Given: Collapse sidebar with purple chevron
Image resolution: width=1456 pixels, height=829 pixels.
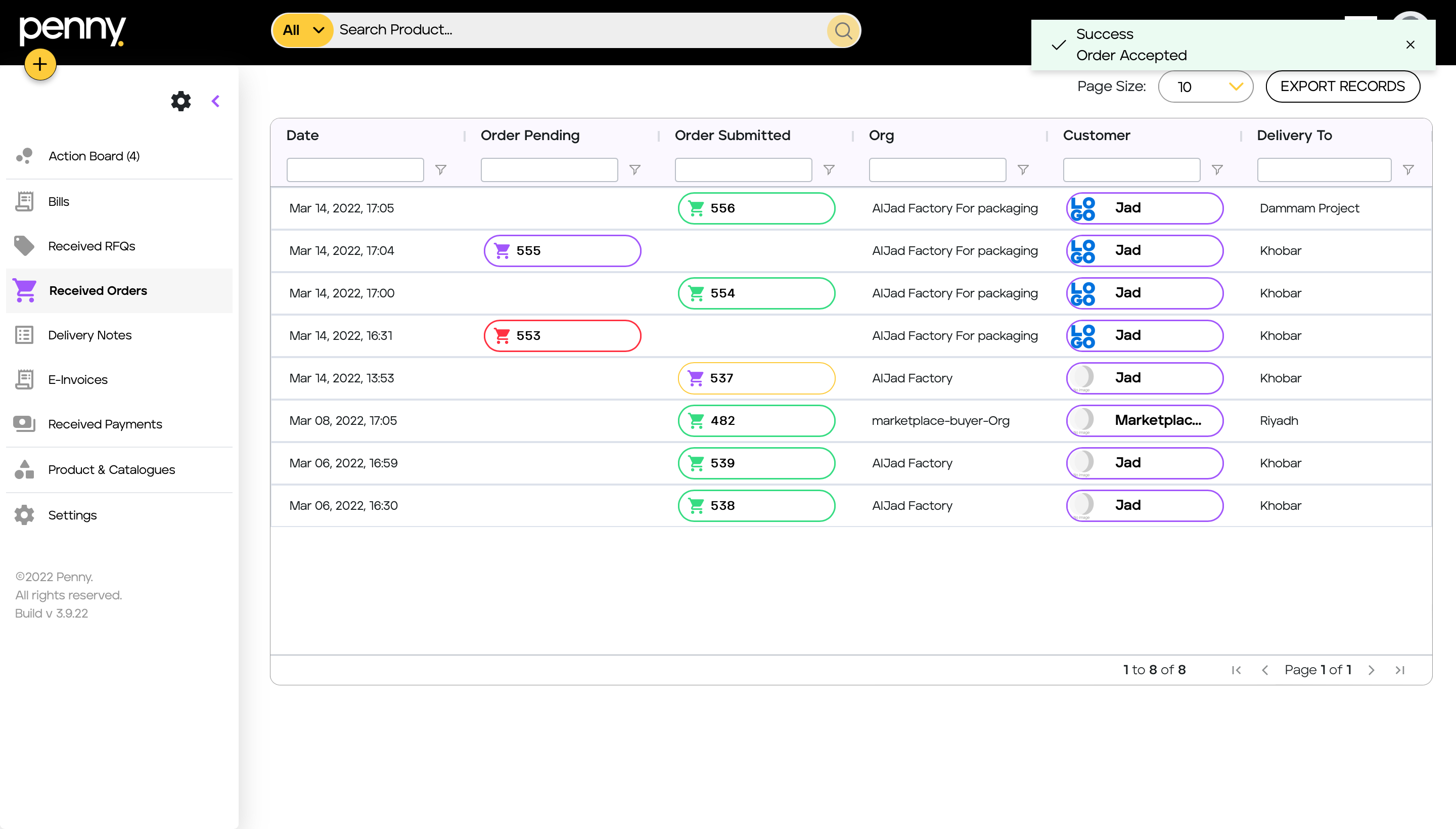Looking at the screenshot, I should (x=216, y=101).
